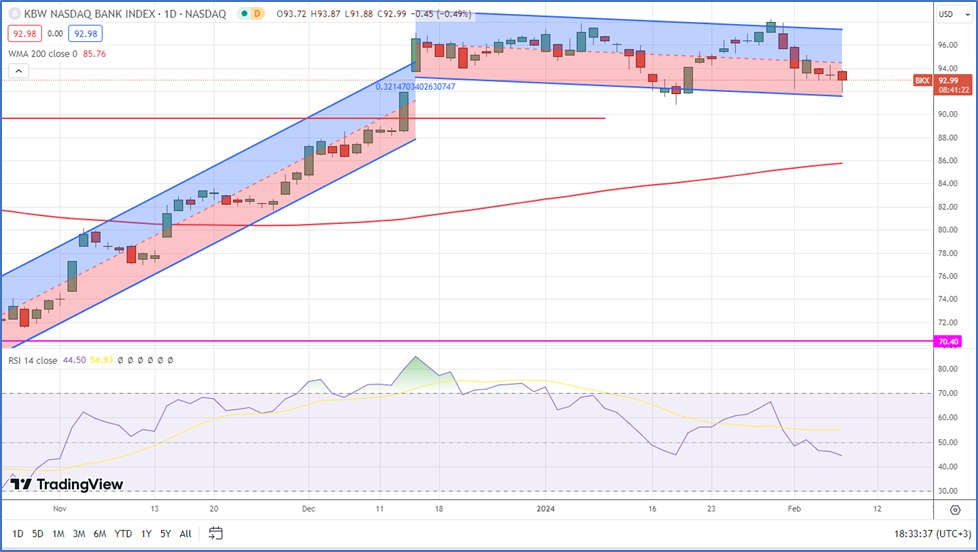Click the blue 92.98 buy price button
The width and height of the screenshot is (978, 552).
point(85,34)
